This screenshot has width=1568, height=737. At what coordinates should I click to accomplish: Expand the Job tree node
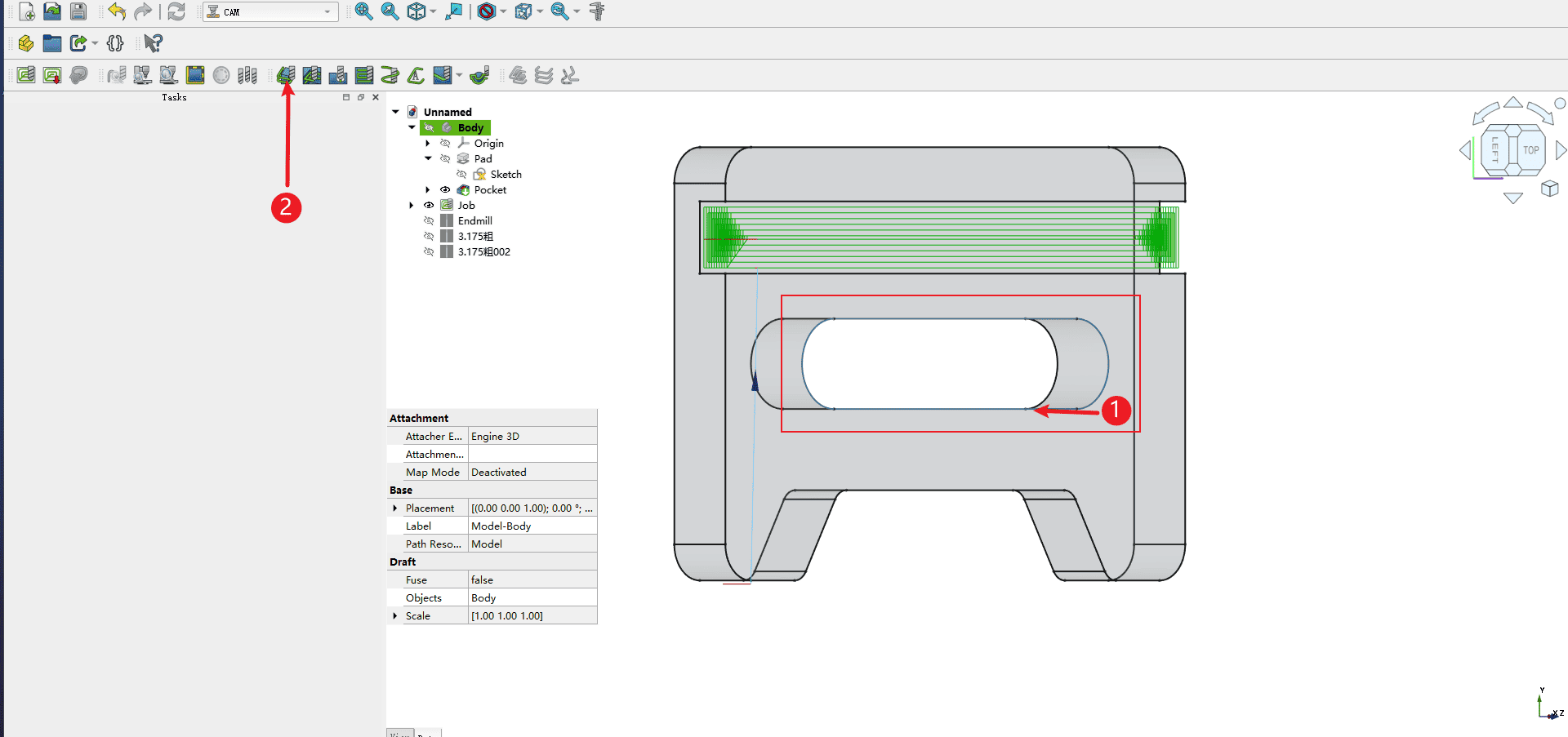[x=412, y=206]
